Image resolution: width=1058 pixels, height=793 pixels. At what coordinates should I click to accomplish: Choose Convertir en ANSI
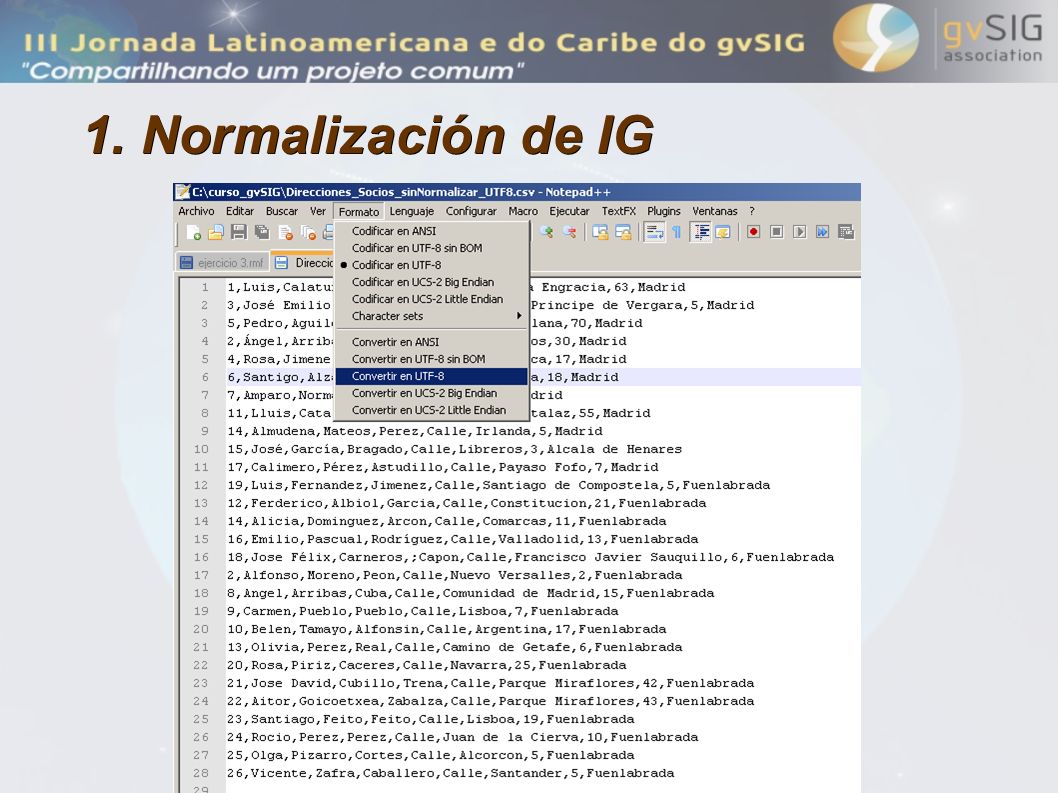pyautogui.click(x=431, y=342)
